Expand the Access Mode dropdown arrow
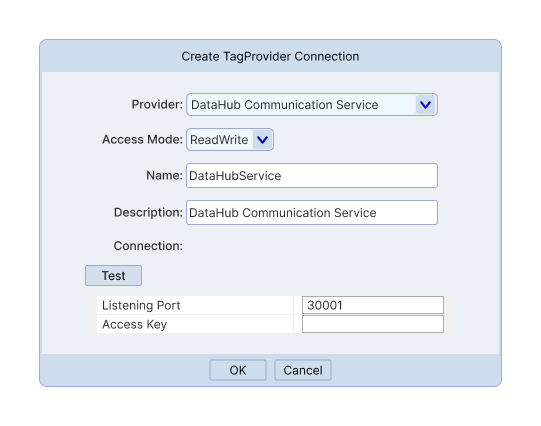Viewport: 541px width, 426px height. [x=262, y=140]
